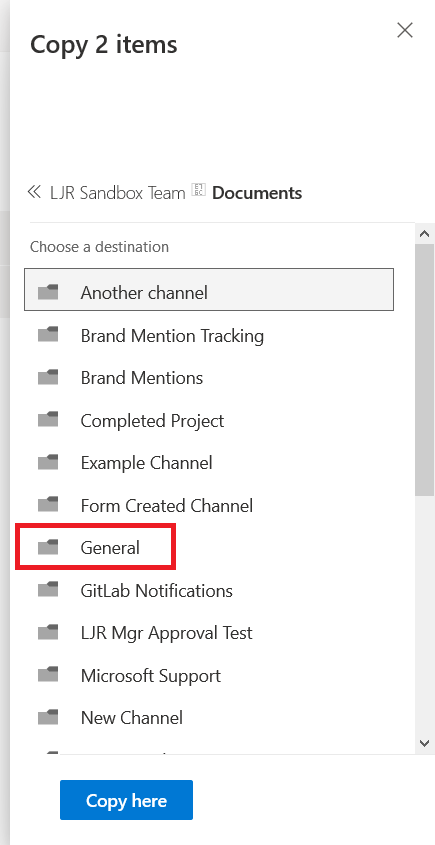Click the LJR Sandbox Team breadcrumb

[118, 192]
